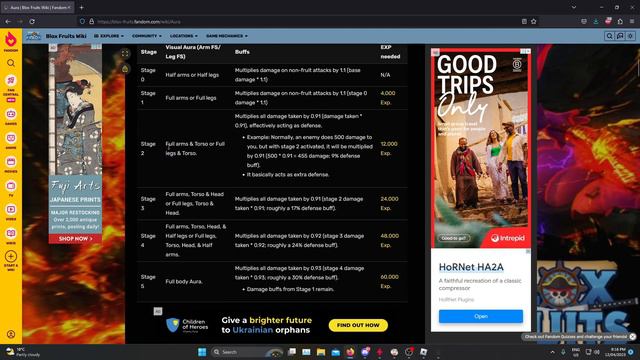Screen dimensions: 640x360
Task: Expand the article with the fullscreen icon
Action: pos(125,53)
